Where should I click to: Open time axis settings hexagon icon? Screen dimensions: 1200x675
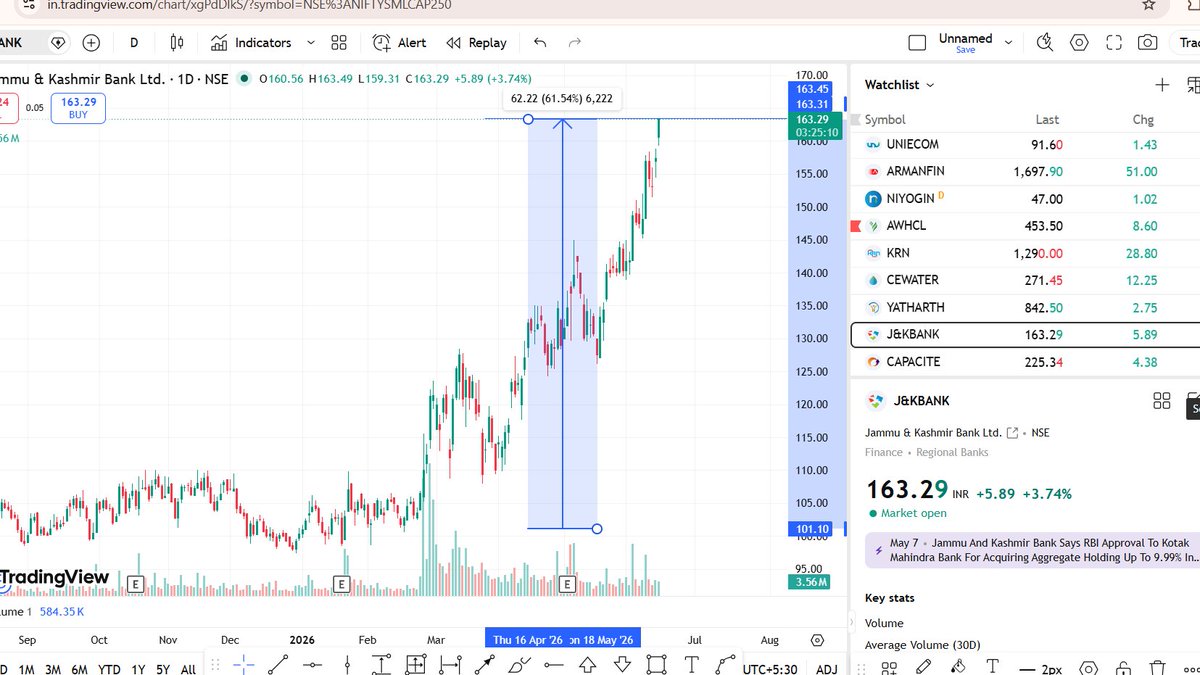818,640
